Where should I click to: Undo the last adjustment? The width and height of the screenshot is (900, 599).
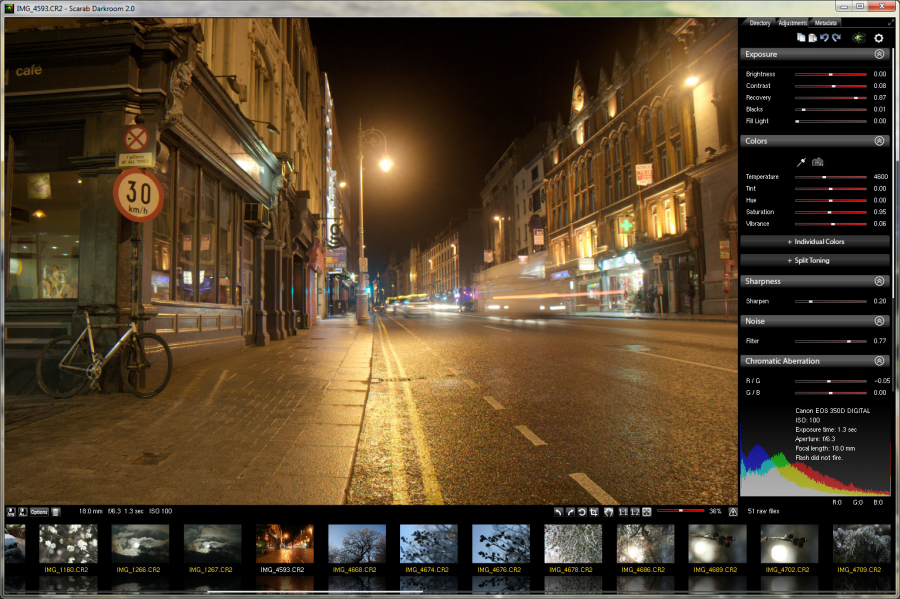[824, 38]
